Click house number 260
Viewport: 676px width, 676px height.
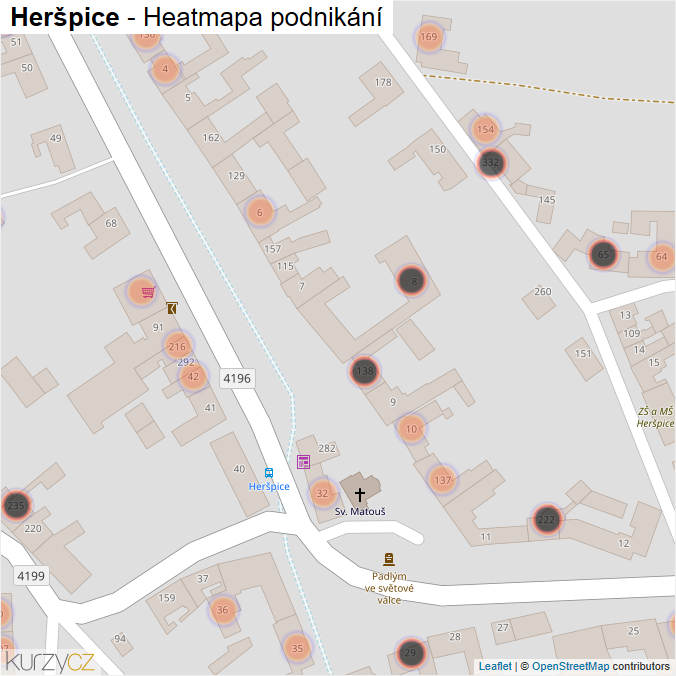(x=543, y=291)
